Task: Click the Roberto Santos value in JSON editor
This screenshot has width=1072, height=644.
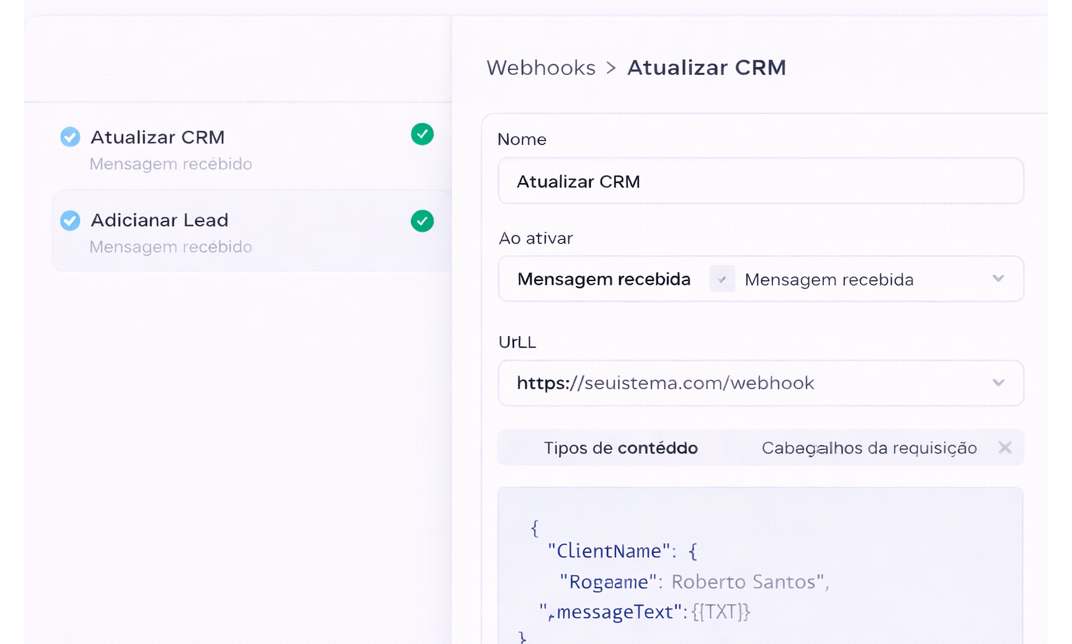Action: click(745, 582)
